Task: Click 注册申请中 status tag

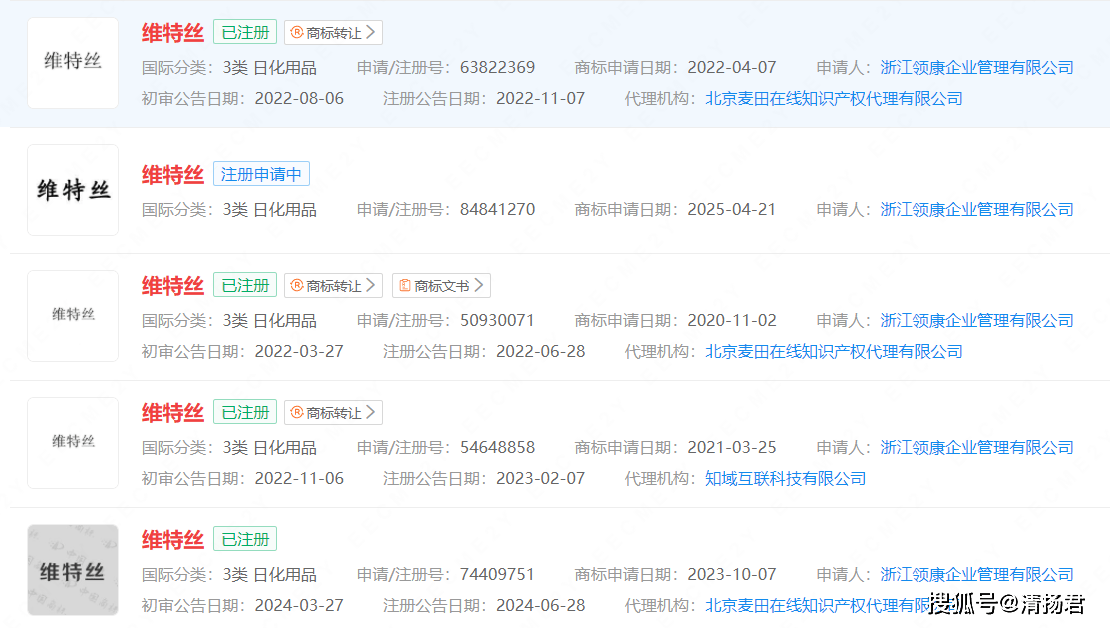Action: pyautogui.click(x=261, y=174)
